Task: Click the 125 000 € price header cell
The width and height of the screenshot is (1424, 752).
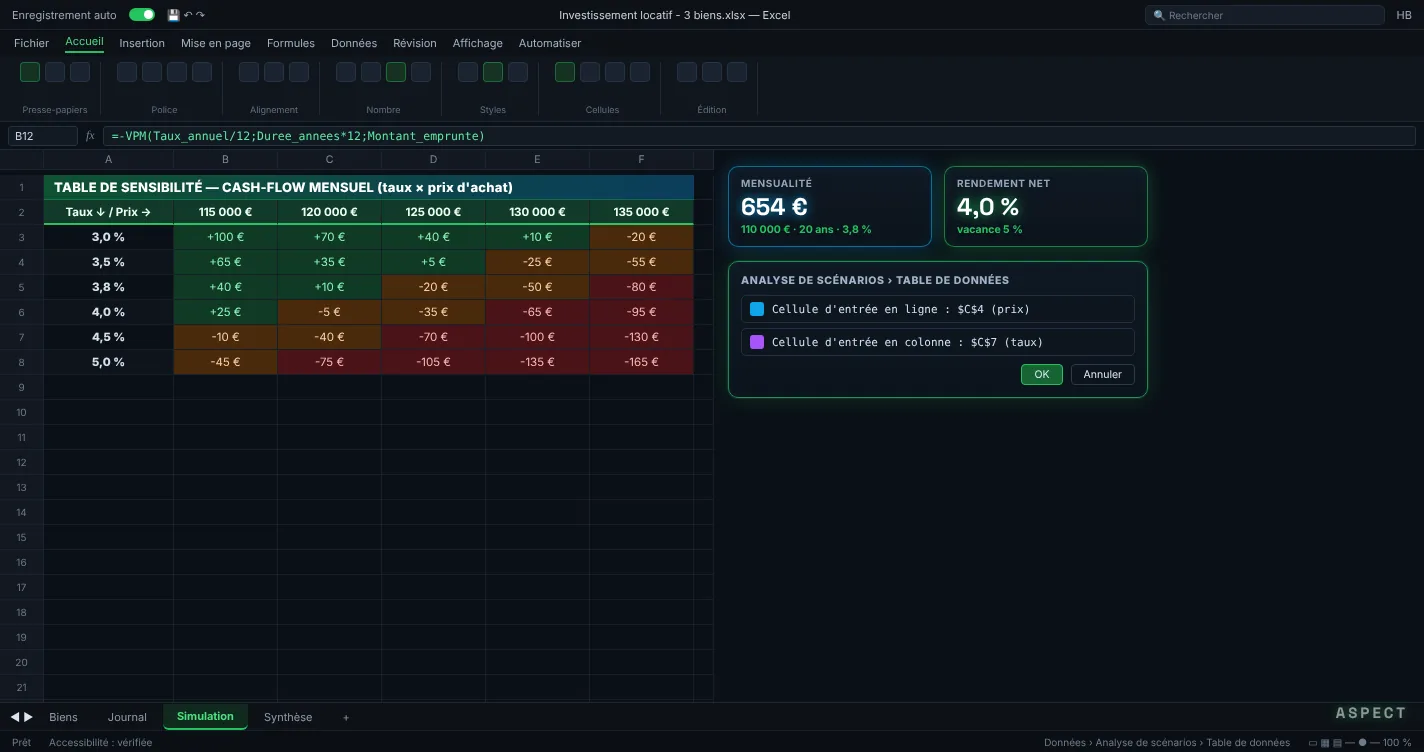Action: pyautogui.click(x=434, y=212)
